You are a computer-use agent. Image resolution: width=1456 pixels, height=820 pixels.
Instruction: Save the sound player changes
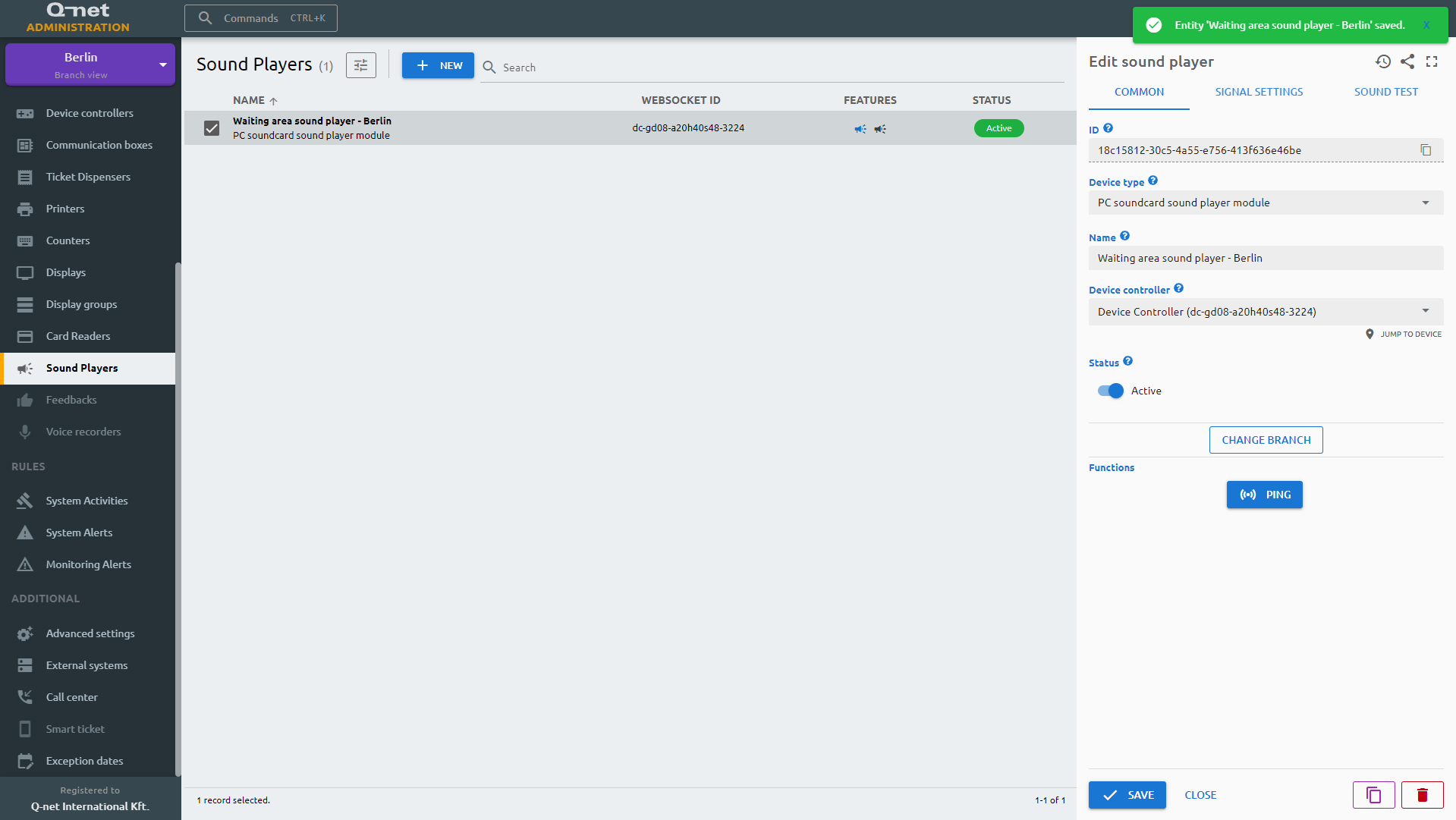1127,795
